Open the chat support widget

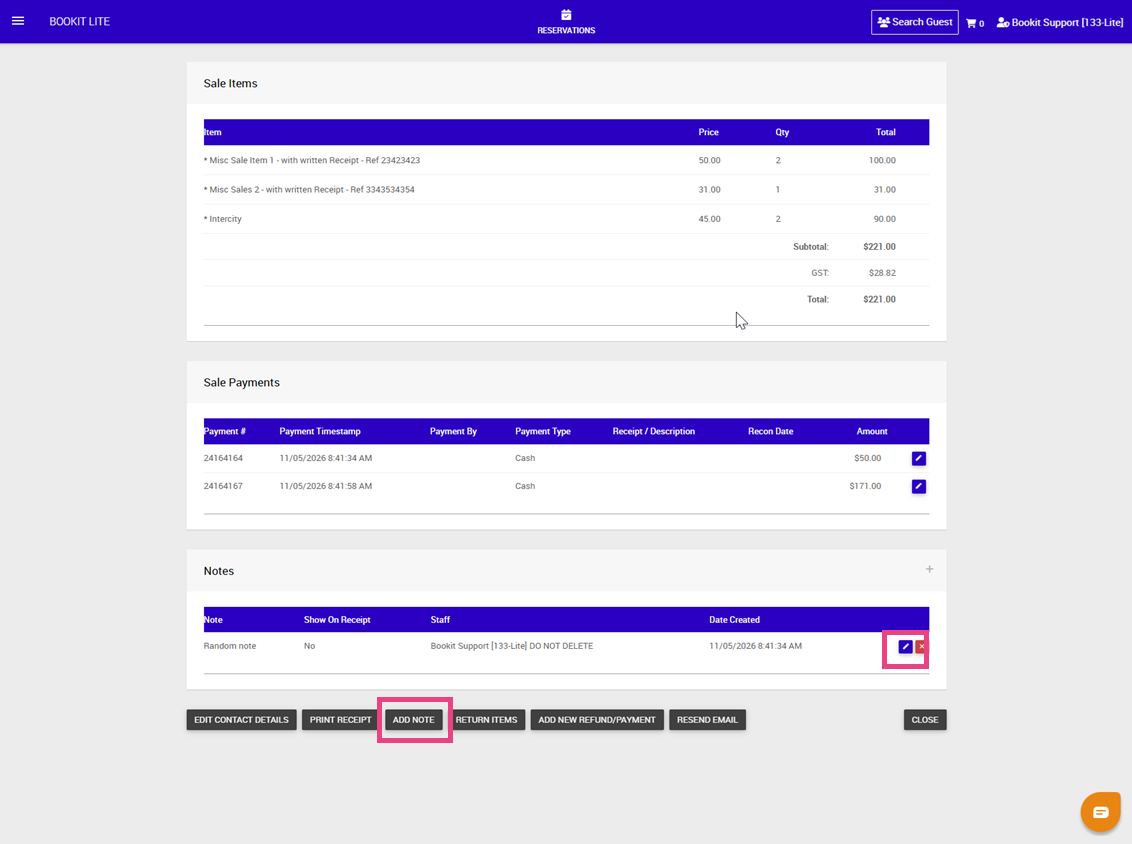tap(1100, 812)
